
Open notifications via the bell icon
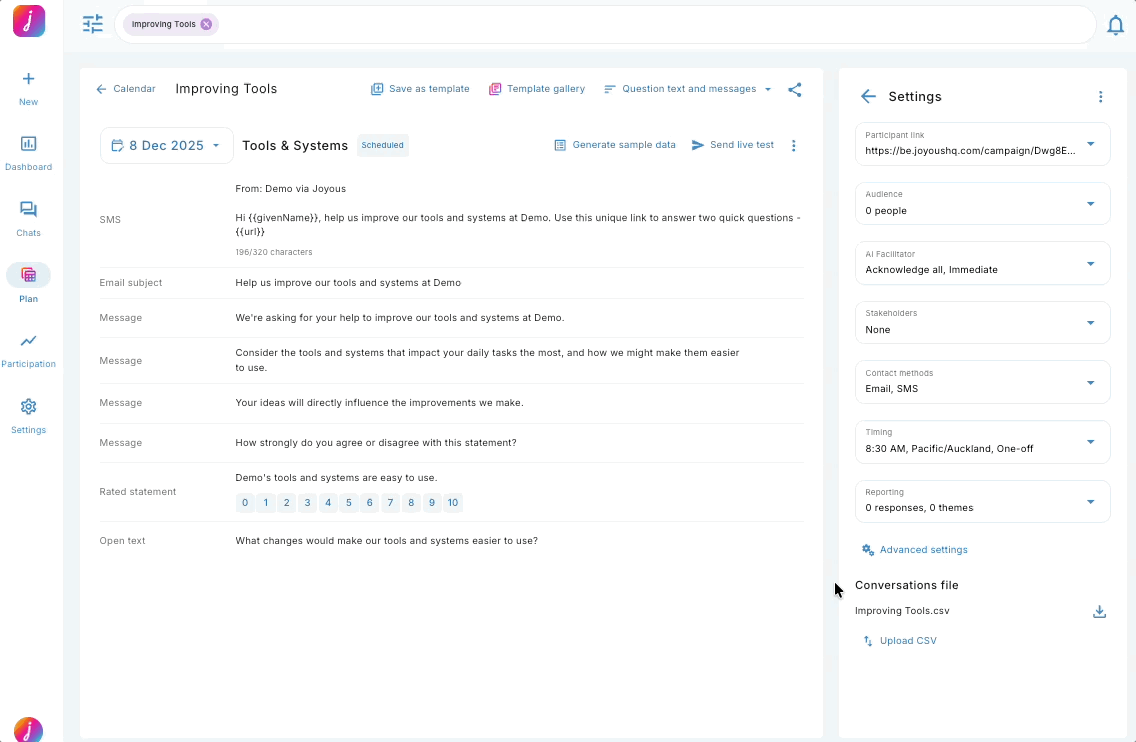(x=1116, y=25)
